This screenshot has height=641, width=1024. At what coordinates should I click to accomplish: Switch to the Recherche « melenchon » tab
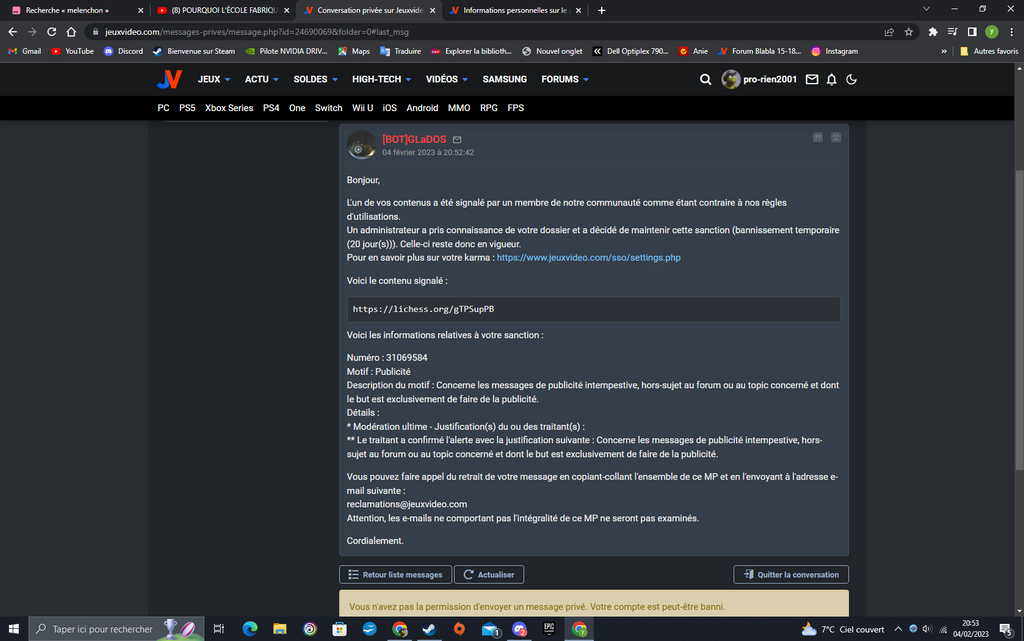(x=74, y=10)
